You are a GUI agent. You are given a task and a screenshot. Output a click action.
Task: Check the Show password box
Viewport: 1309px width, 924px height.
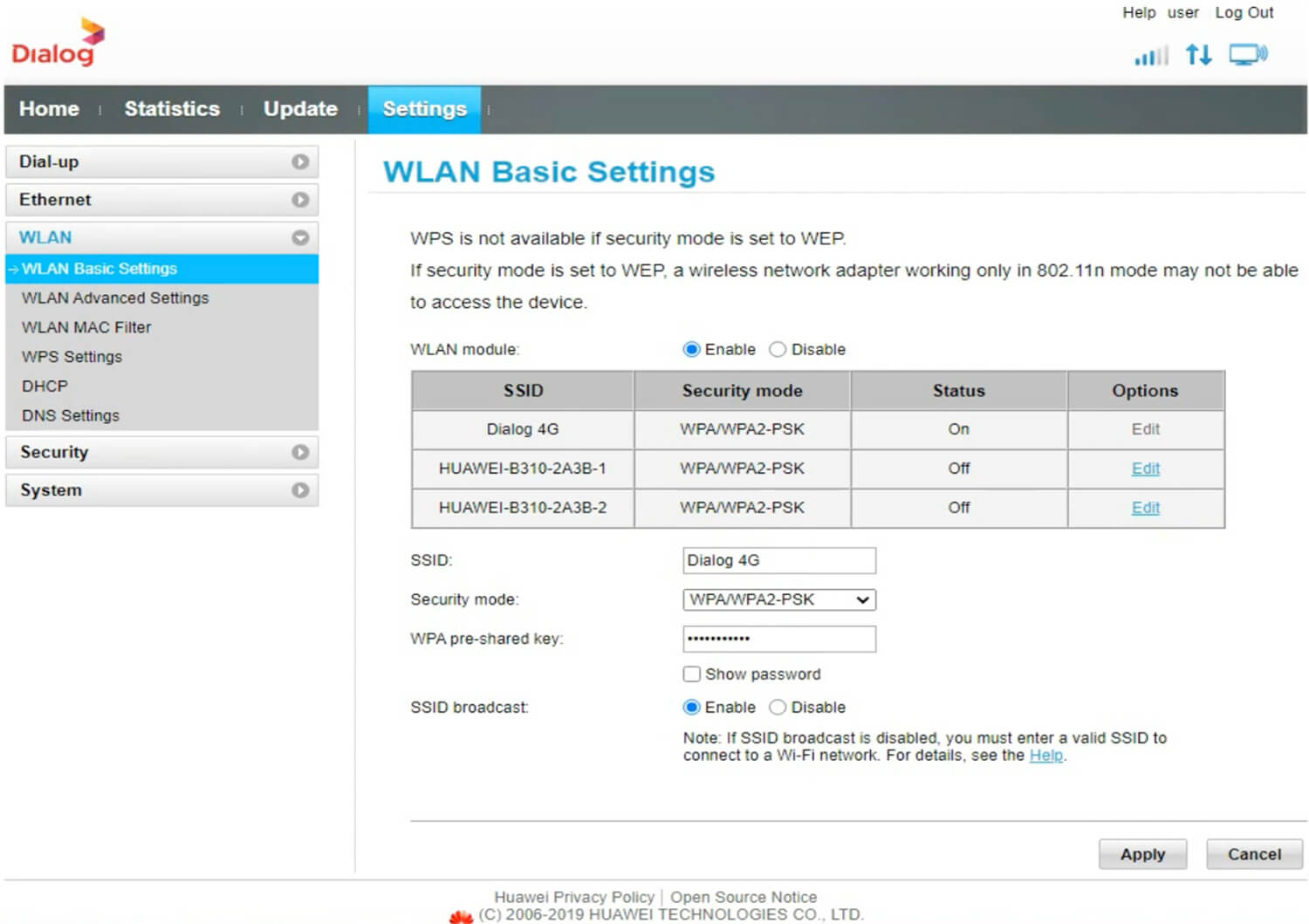coord(692,674)
